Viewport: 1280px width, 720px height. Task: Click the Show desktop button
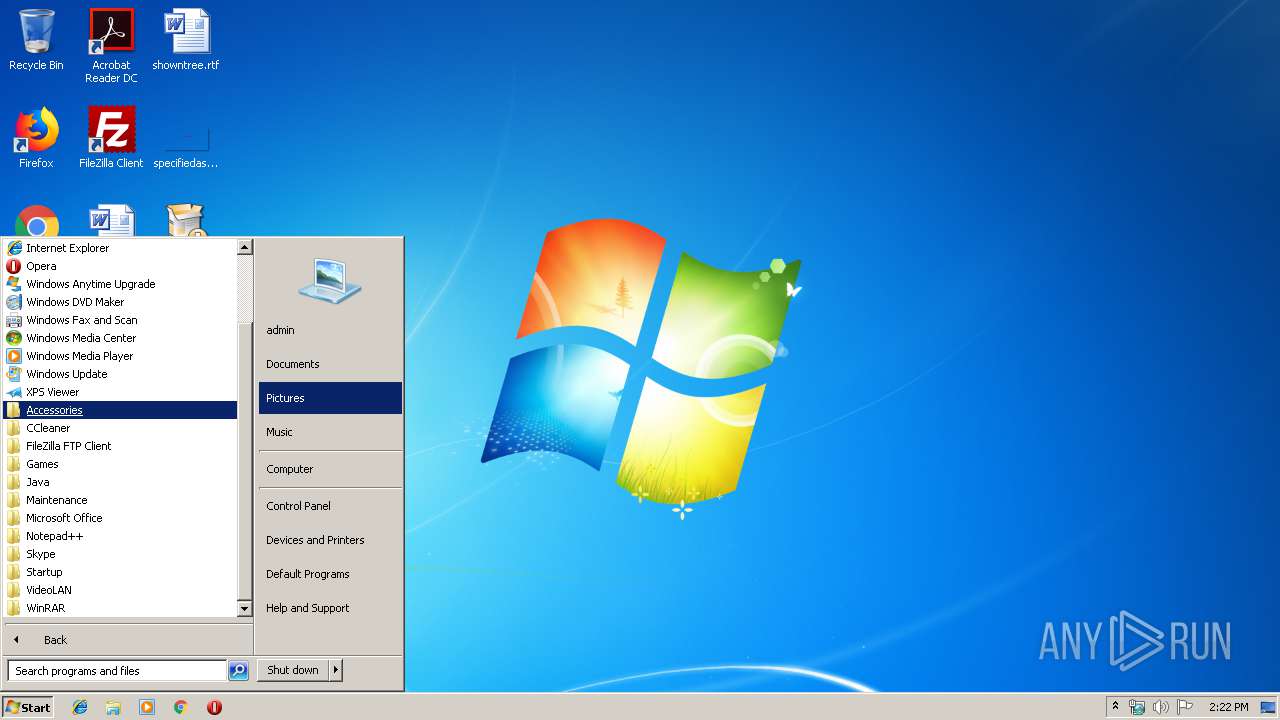[x=1268, y=707]
